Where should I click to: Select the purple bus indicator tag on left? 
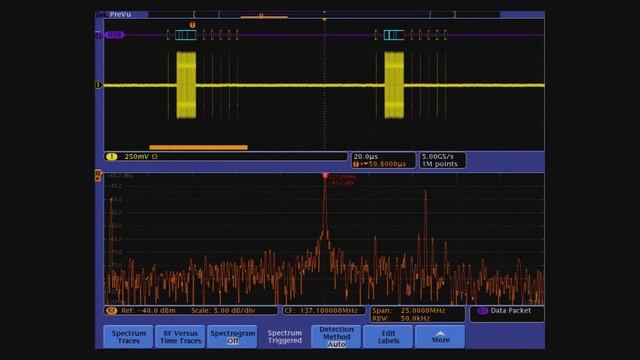[x=114, y=35]
